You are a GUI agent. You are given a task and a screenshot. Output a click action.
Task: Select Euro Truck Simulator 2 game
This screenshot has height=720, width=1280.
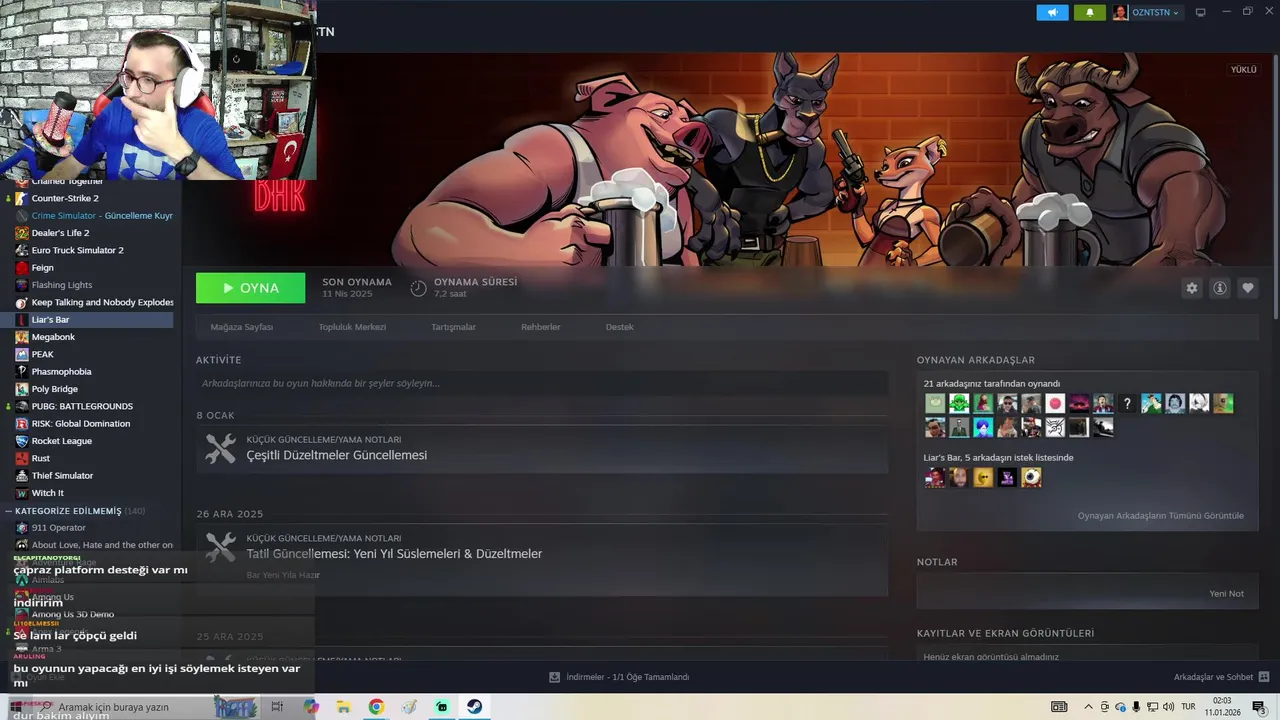point(77,250)
